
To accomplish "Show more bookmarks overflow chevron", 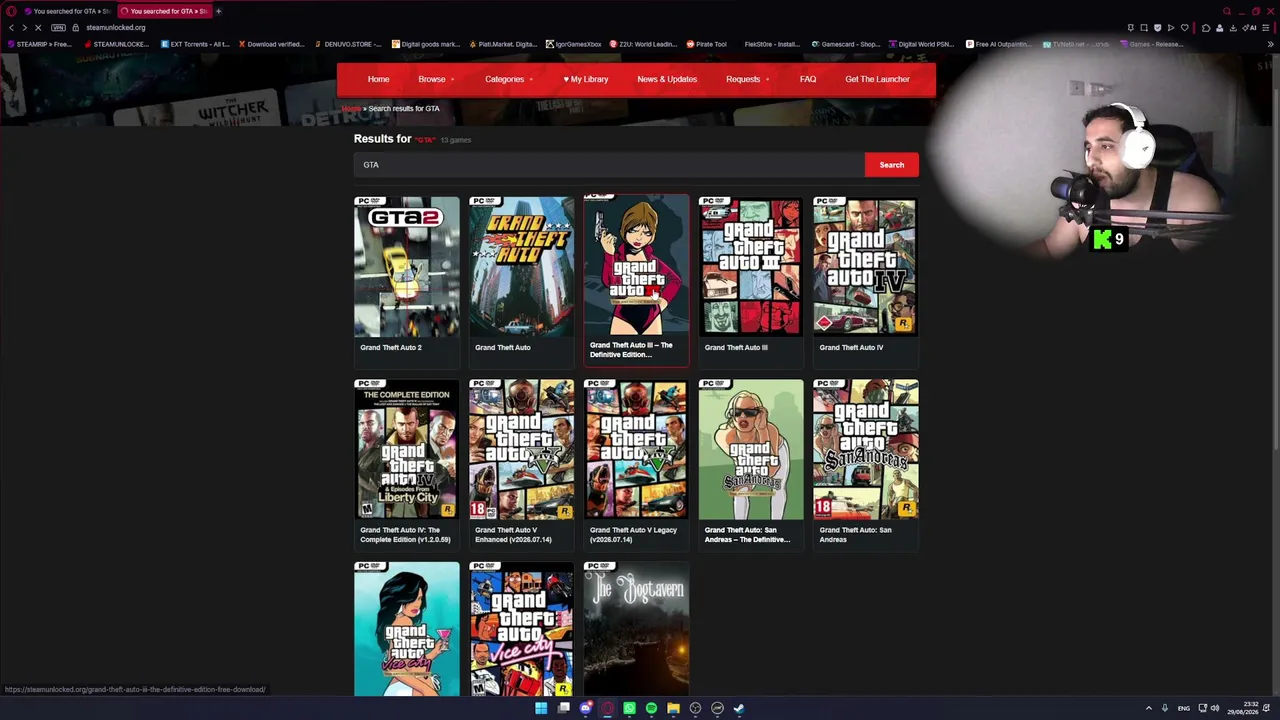I will (x=1271, y=44).
